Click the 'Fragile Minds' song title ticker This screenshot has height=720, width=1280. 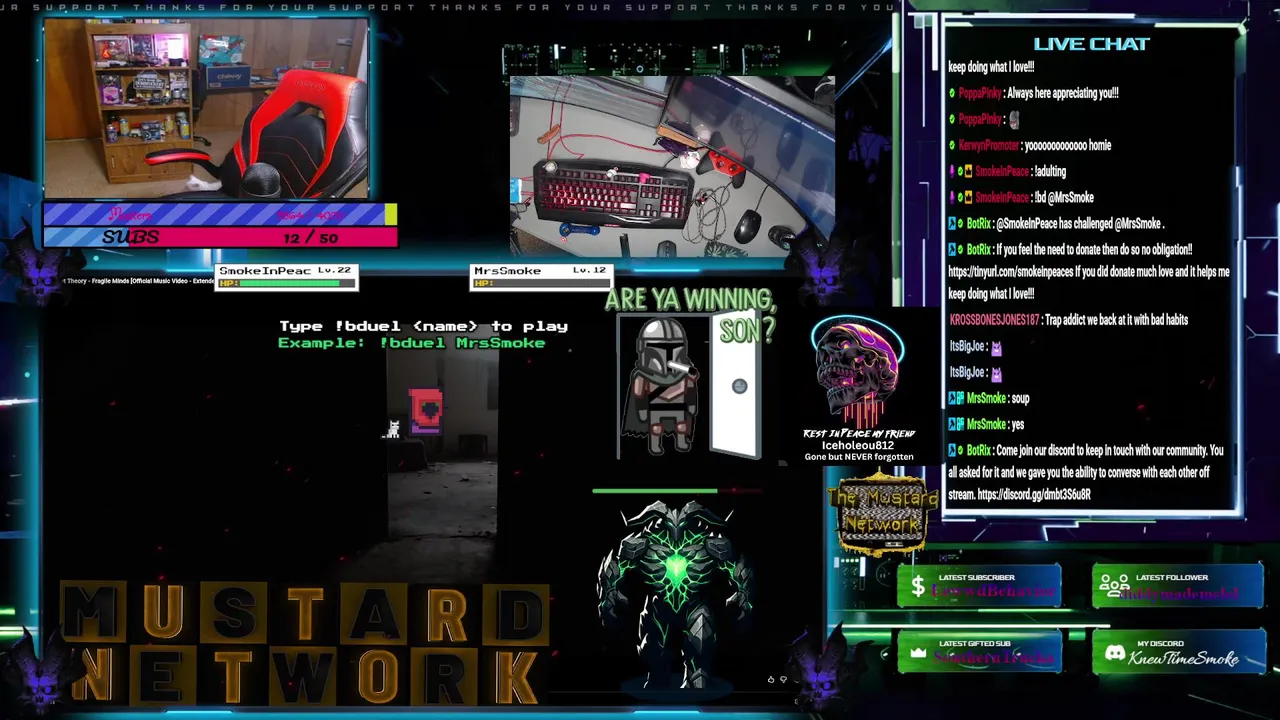coord(137,281)
